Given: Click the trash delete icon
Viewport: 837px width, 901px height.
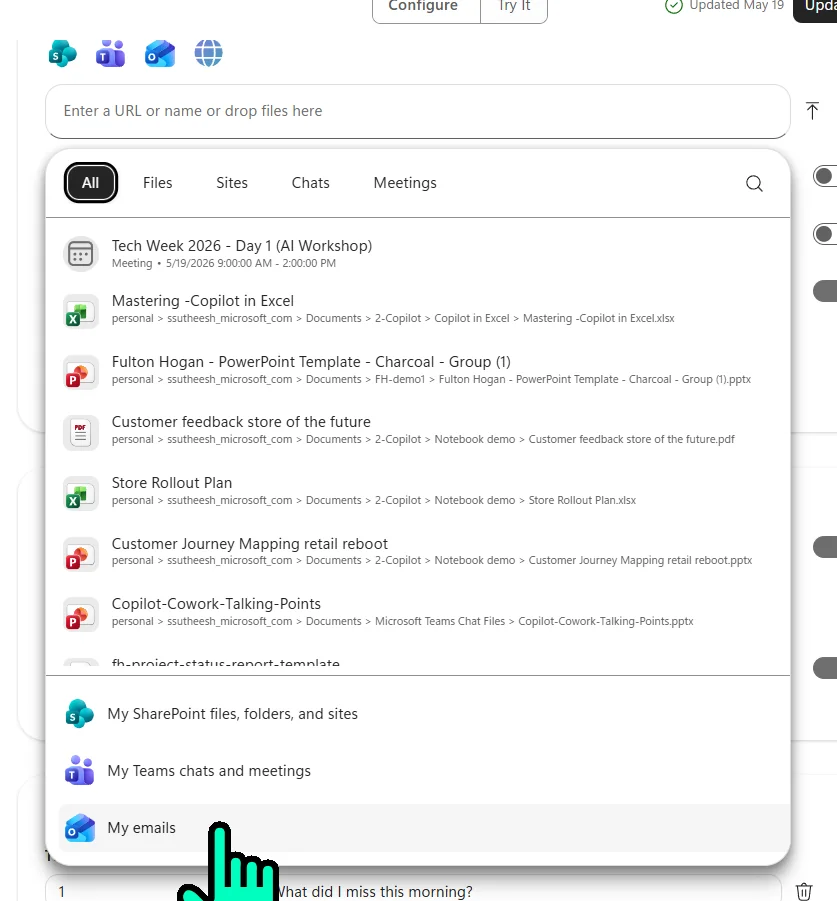Looking at the screenshot, I should pyautogui.click(x=804, y=891).
